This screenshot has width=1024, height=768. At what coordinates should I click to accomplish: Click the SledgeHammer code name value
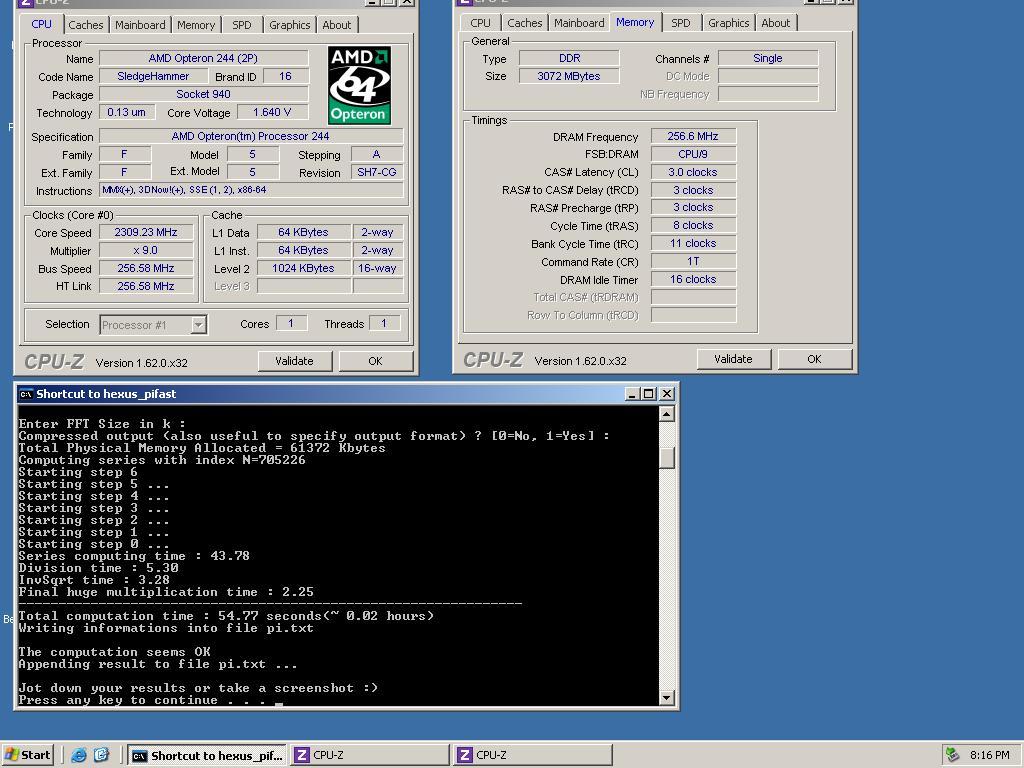(x=153, y=76)
